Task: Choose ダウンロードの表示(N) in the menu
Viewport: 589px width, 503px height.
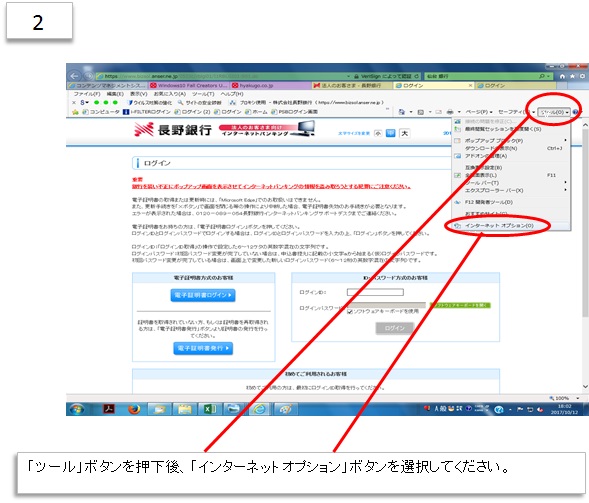Action: pyautogui.click(x=511, y=148)
